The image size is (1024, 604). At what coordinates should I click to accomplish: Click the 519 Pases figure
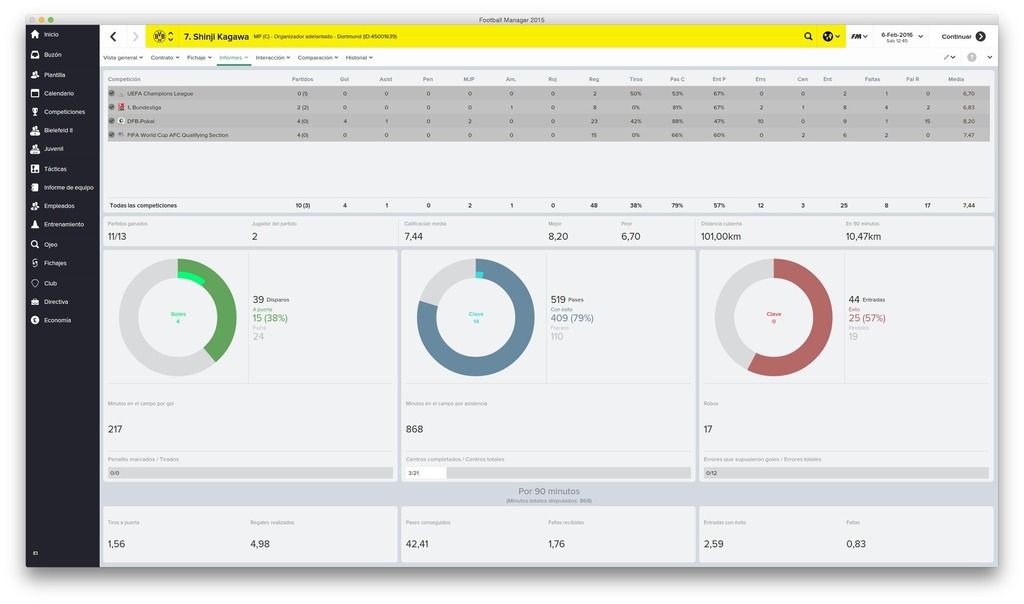pyautogui.click(x=567, y=299)
